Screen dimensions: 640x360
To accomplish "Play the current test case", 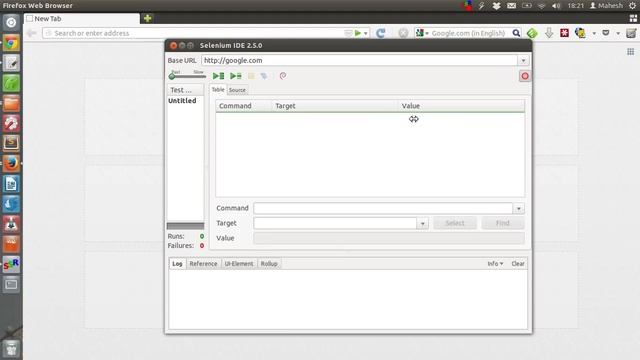I will (236, 76).
